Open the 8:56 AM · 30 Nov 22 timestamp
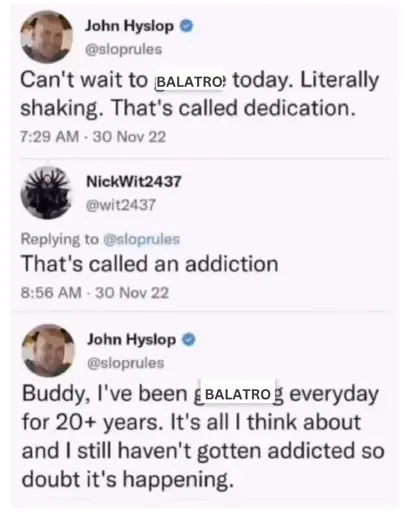 click(x=95, y=293)
